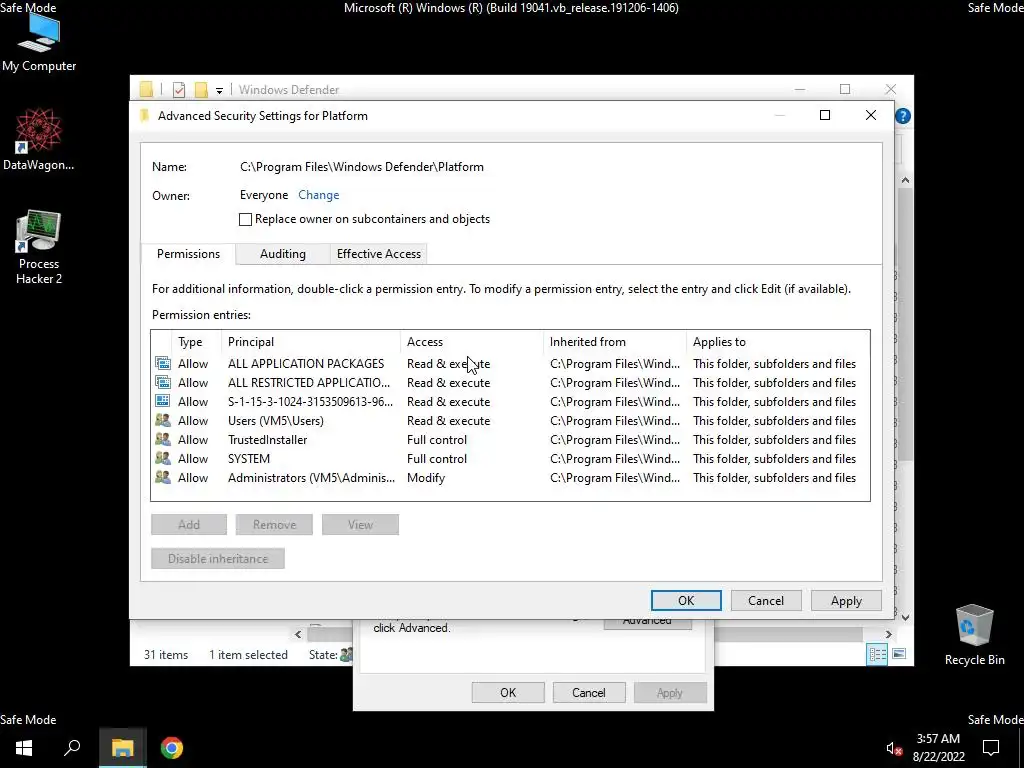Click the Disable inheritance button
The height and width of the screenshot is (768, 1024).
pyautogui.click(x=218, y=558)
